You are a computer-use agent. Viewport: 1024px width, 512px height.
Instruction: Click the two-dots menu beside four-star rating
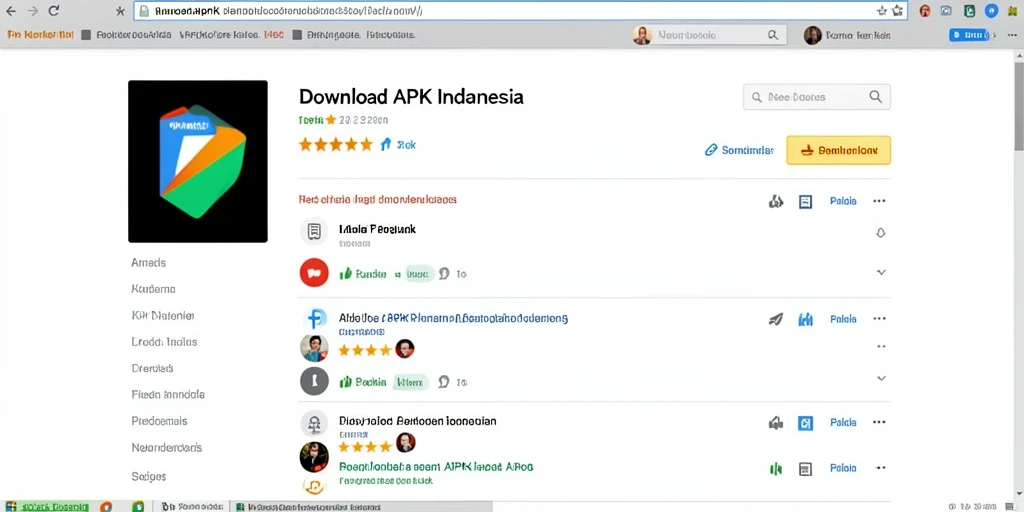click(881, 347)
